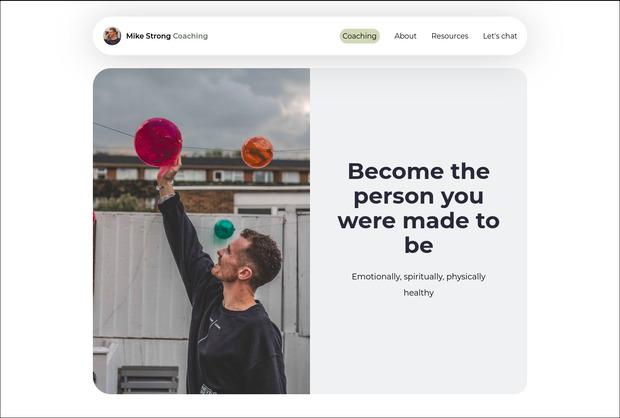Screen dimensions: 620x418
Task: Click the Mike Strong avatar photo
Action: tap(112, 36)
